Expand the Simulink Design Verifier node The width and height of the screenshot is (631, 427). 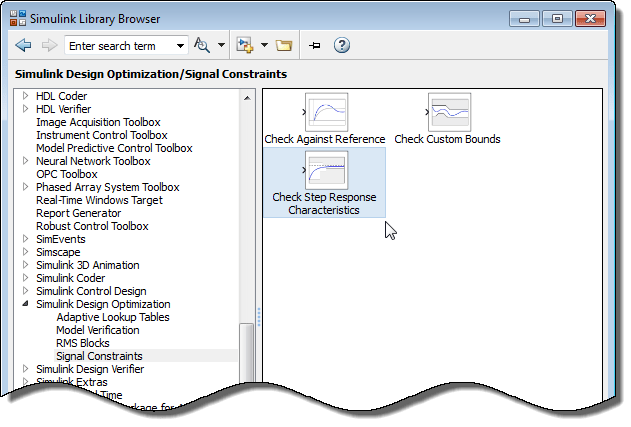click(25, 369)
